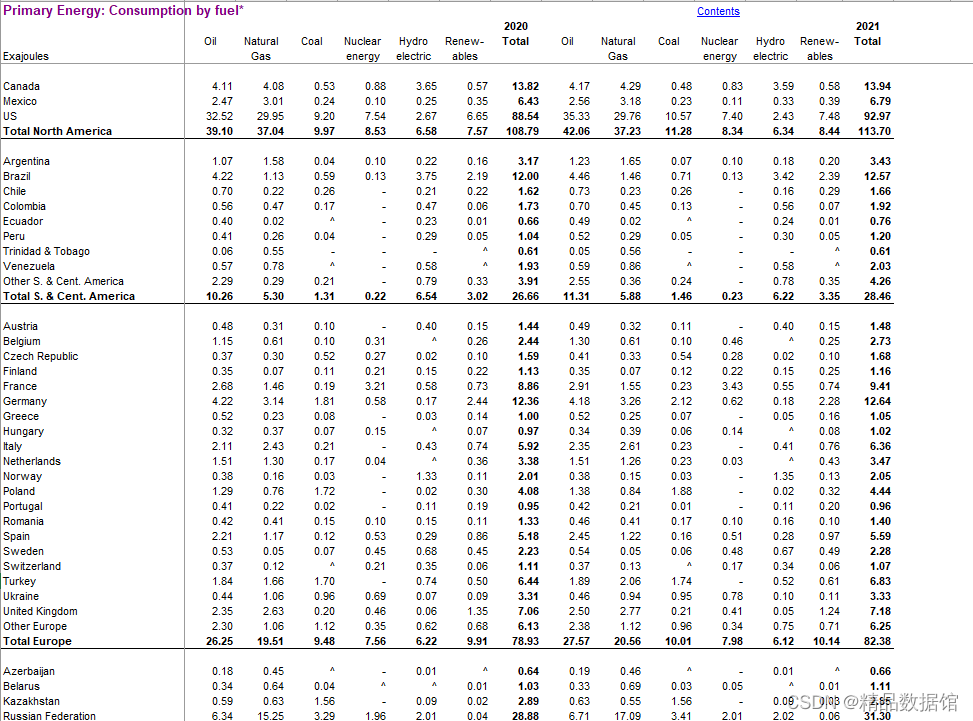Select the Portugal row label

click(x=23, y=506)
